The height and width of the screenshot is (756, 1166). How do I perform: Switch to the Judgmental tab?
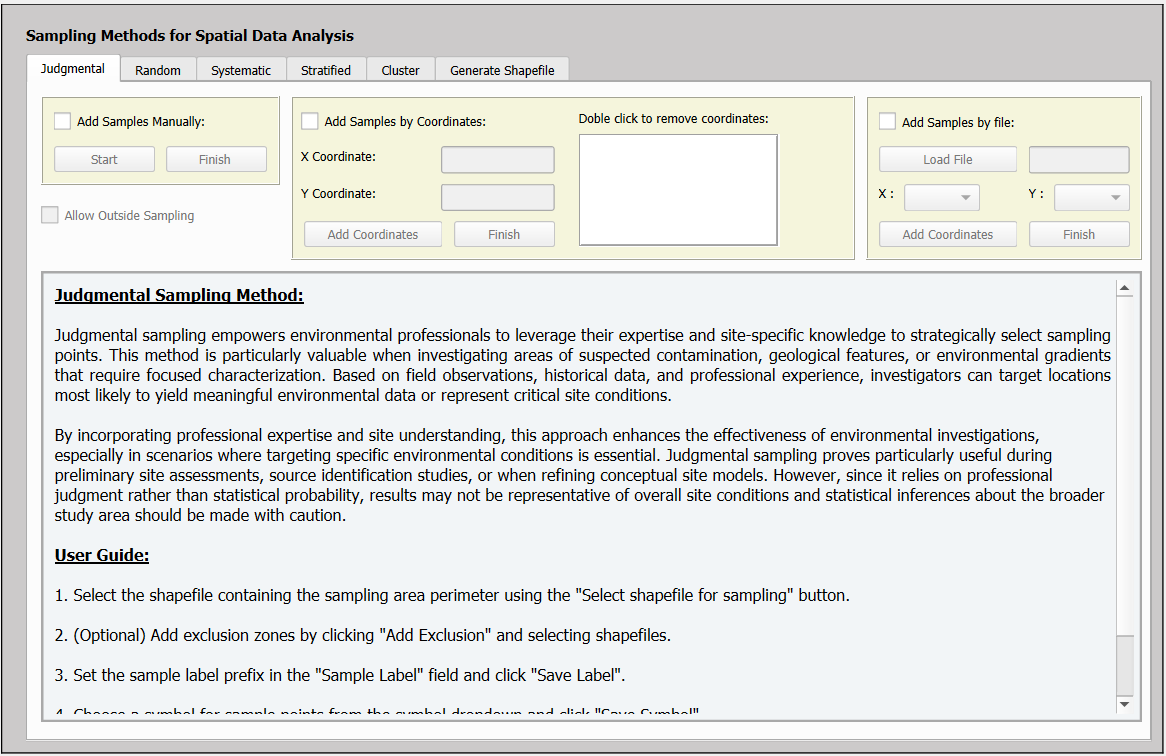click(73, 68)
